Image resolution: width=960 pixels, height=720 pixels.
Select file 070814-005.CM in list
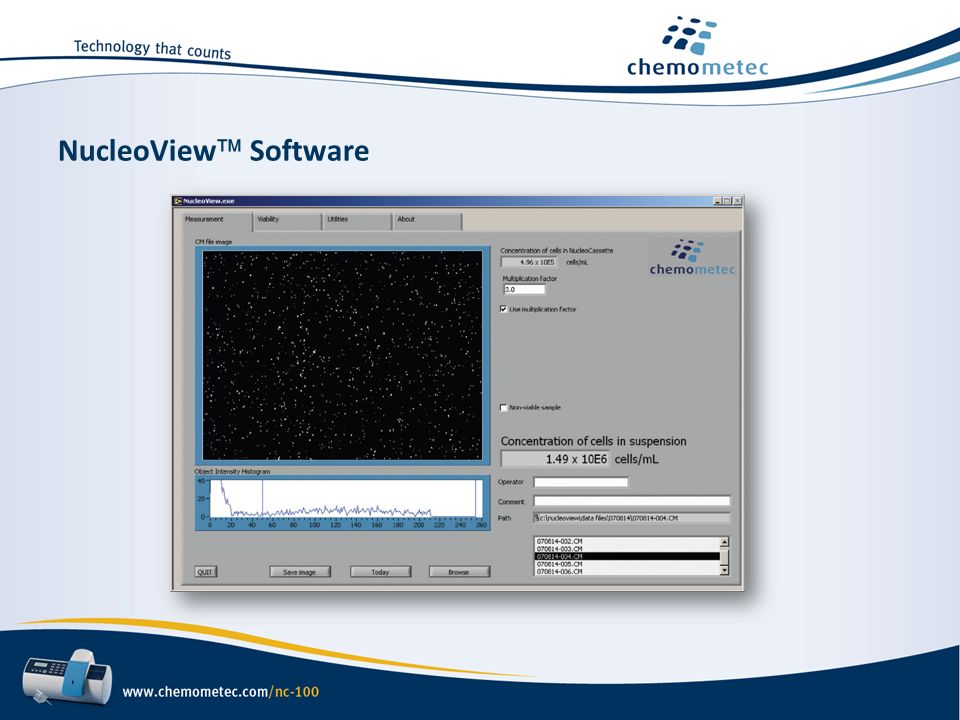[x=627, y=564]
